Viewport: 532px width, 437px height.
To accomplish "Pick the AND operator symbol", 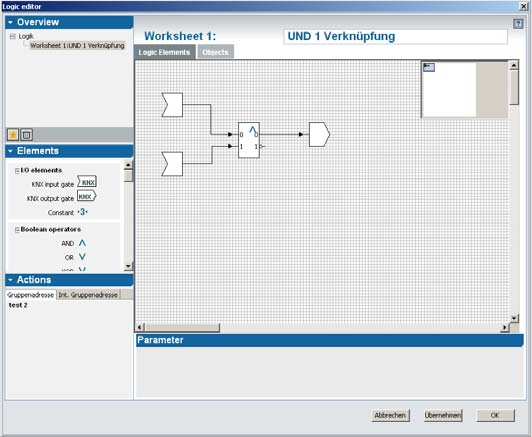I will tap(82, 243).
